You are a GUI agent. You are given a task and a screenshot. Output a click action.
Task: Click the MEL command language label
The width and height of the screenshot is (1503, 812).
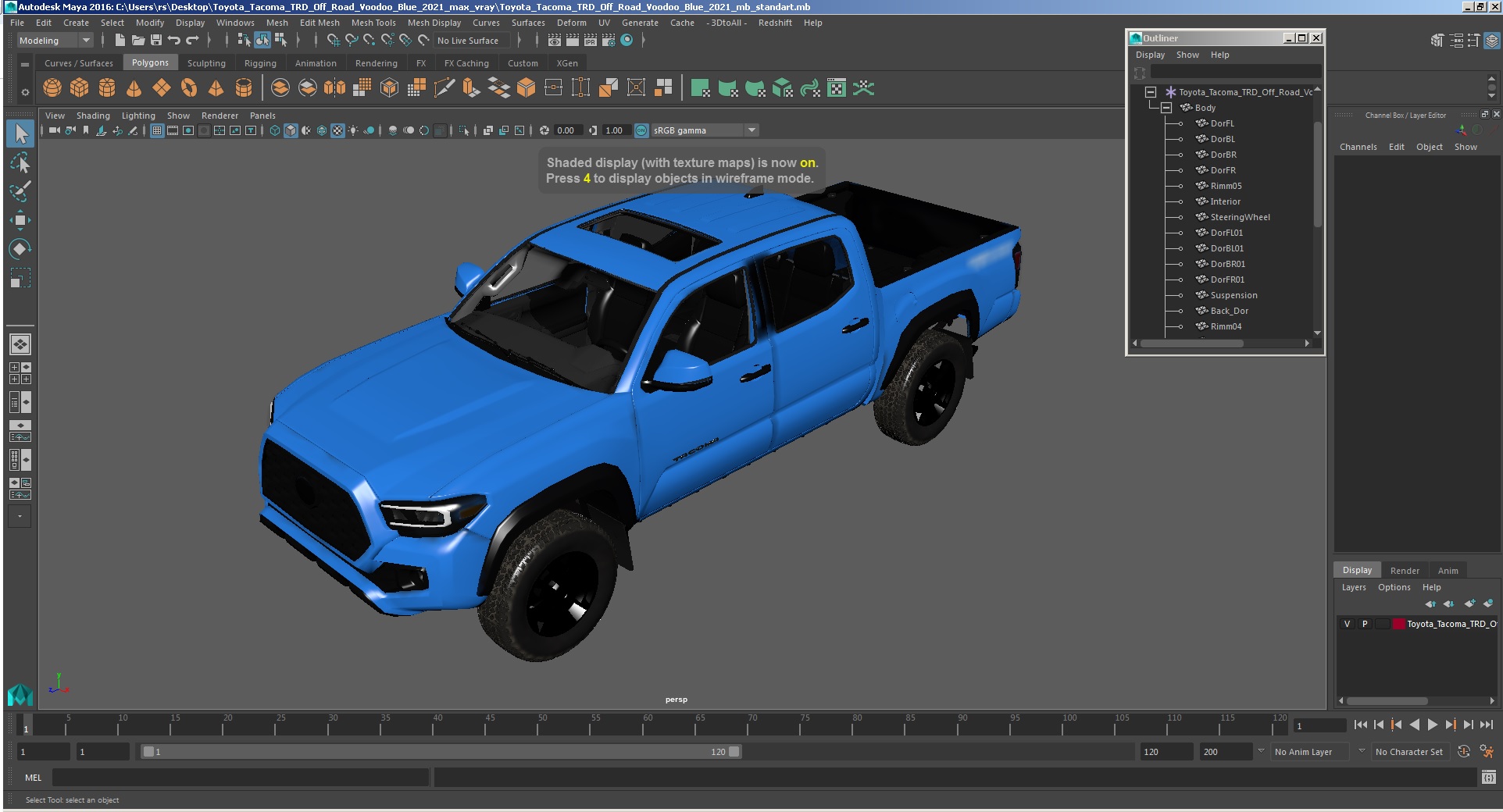[33, 778]
